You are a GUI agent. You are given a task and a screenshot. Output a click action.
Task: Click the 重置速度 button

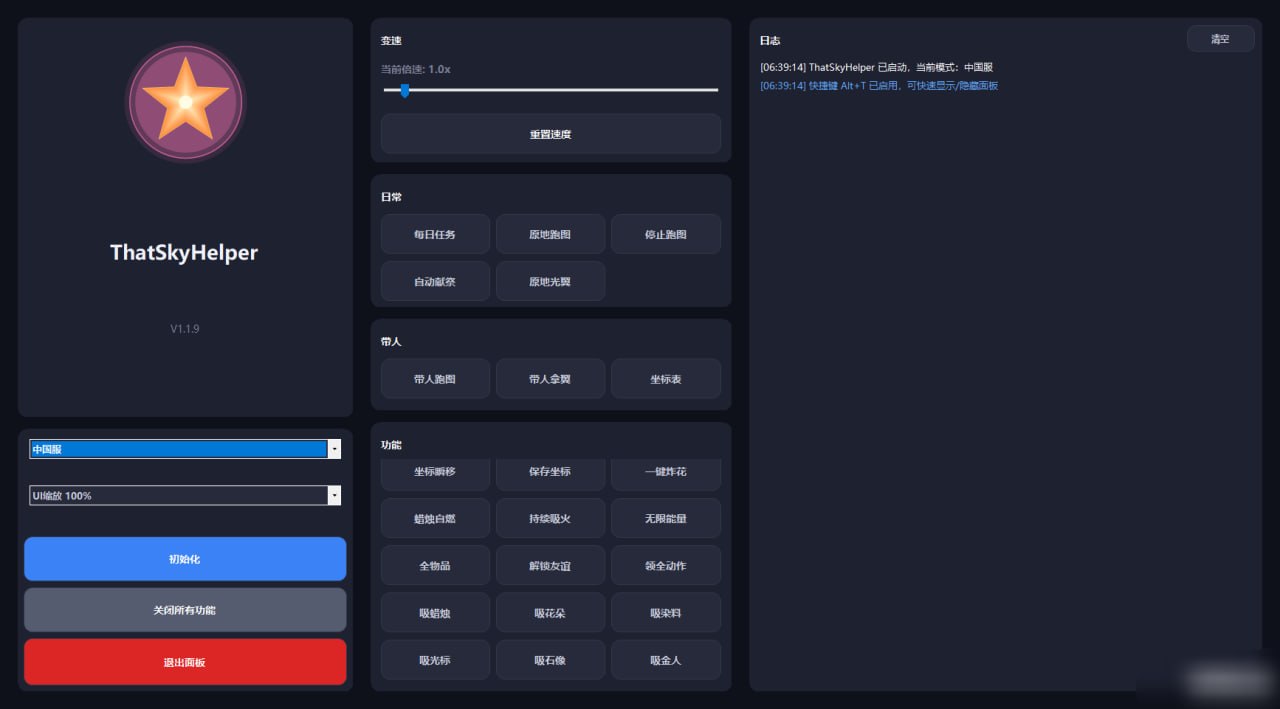pyautogui.click(x=551, y=134)
